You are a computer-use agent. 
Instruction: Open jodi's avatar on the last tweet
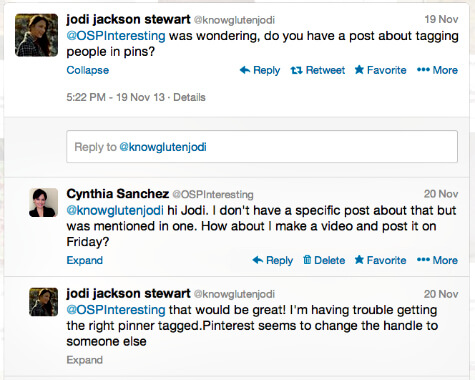43,302
